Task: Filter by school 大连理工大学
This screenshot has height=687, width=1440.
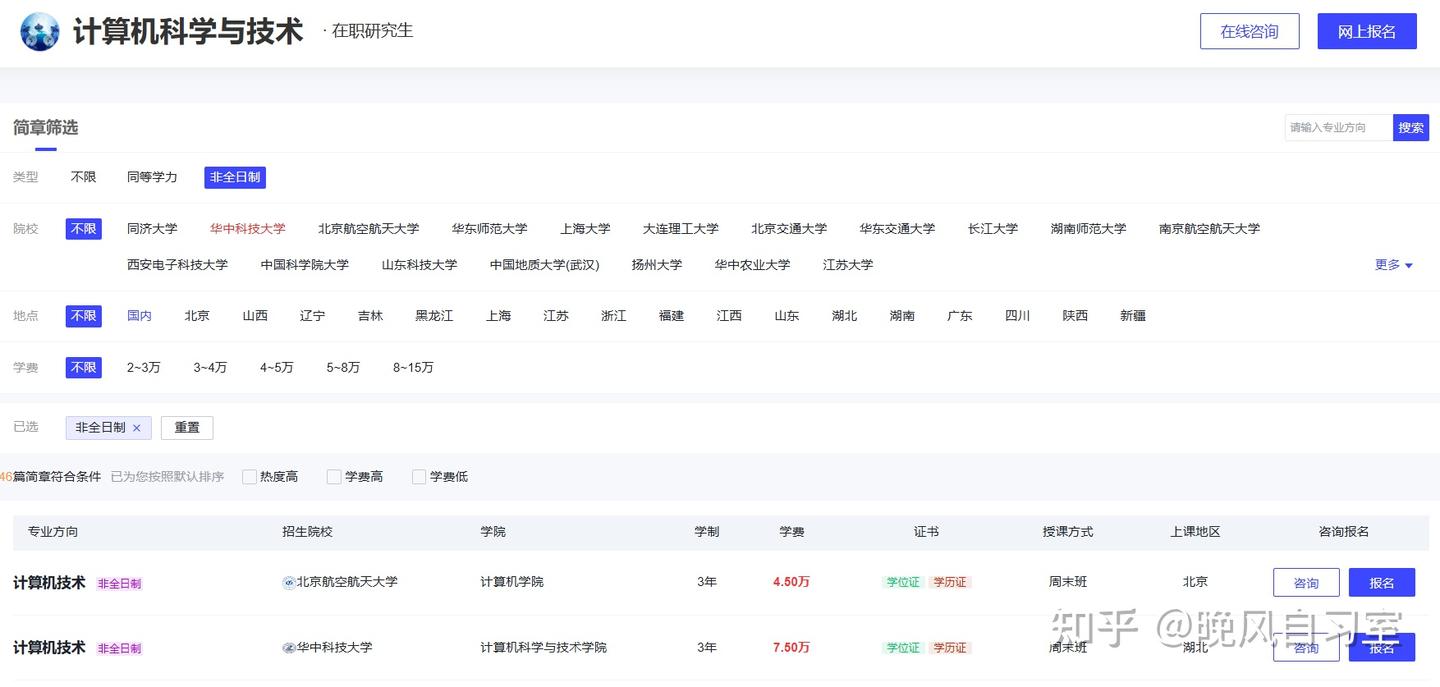Action: [x=681, y=229]
